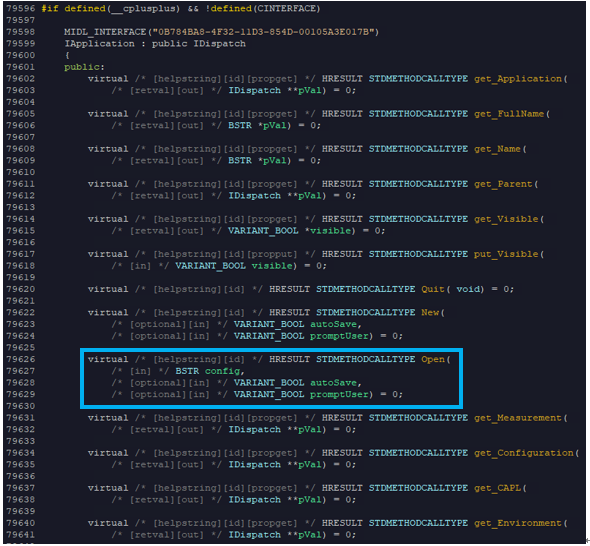This screenshot has height=546, width=590.
Task: Click IDispatch base class on line 79599
Action: 219,44
